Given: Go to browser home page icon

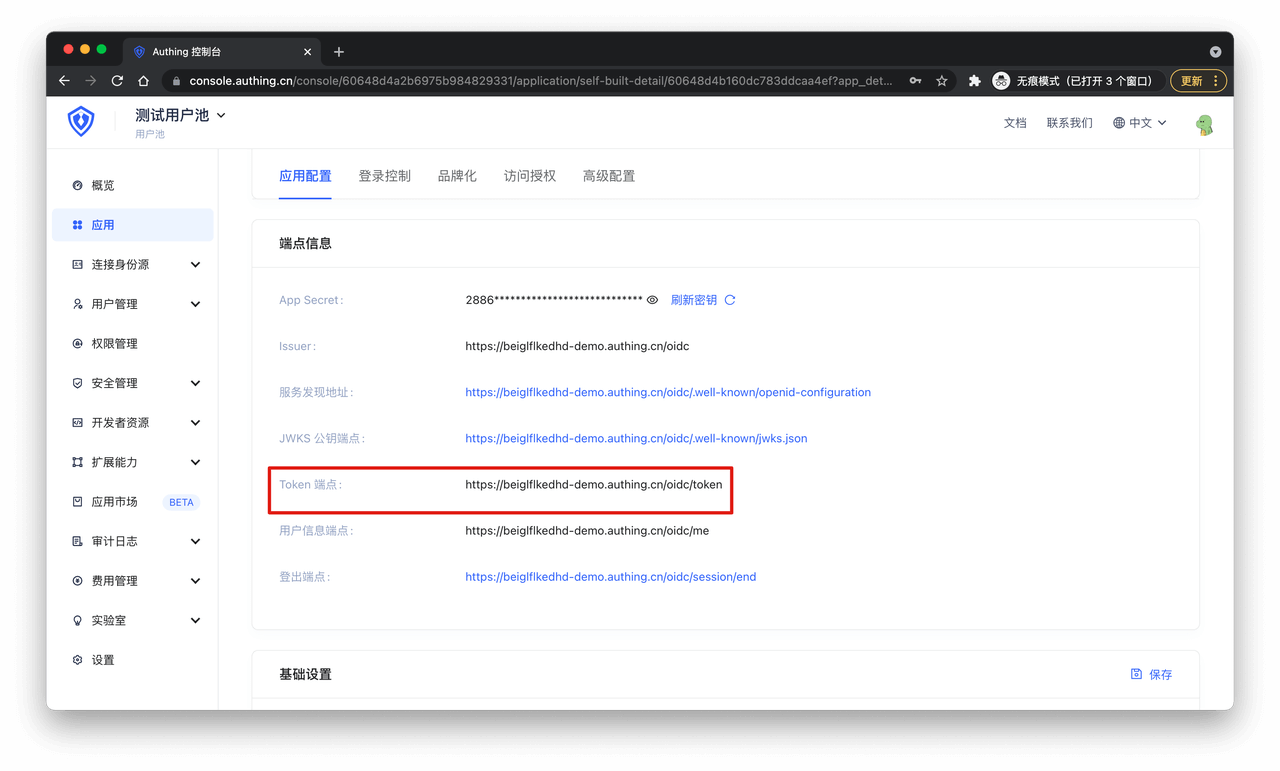Looking at the screenshot, I should [x=144, y=81].
